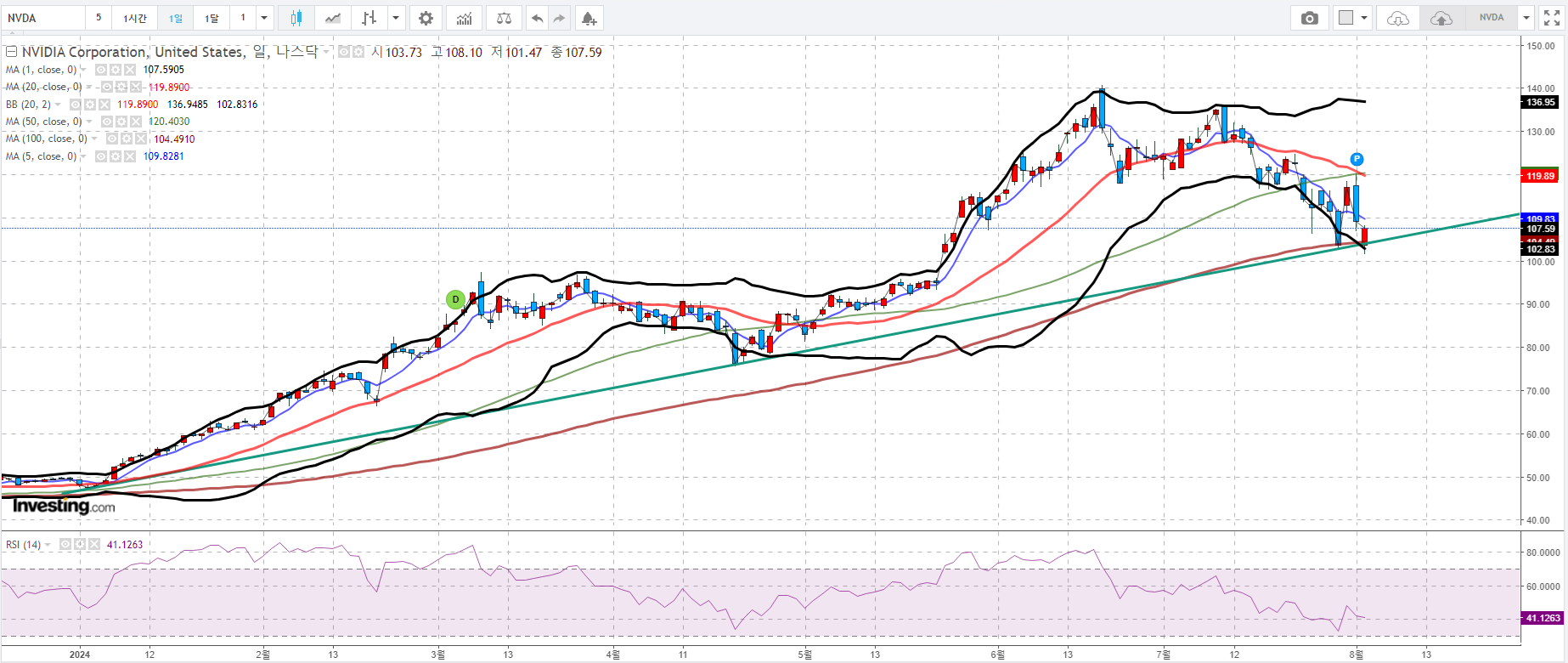This screenshot has height=663, width=1568.
Task: Open settings gear for NVIDIA main series
Action: tap(358, 52)
